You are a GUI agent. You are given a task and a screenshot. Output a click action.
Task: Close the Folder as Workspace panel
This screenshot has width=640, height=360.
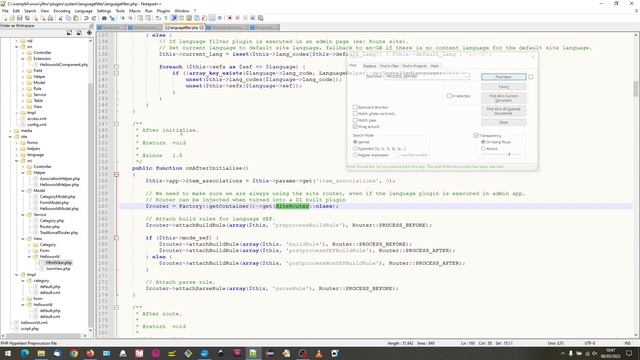click(x=91, y=26)
